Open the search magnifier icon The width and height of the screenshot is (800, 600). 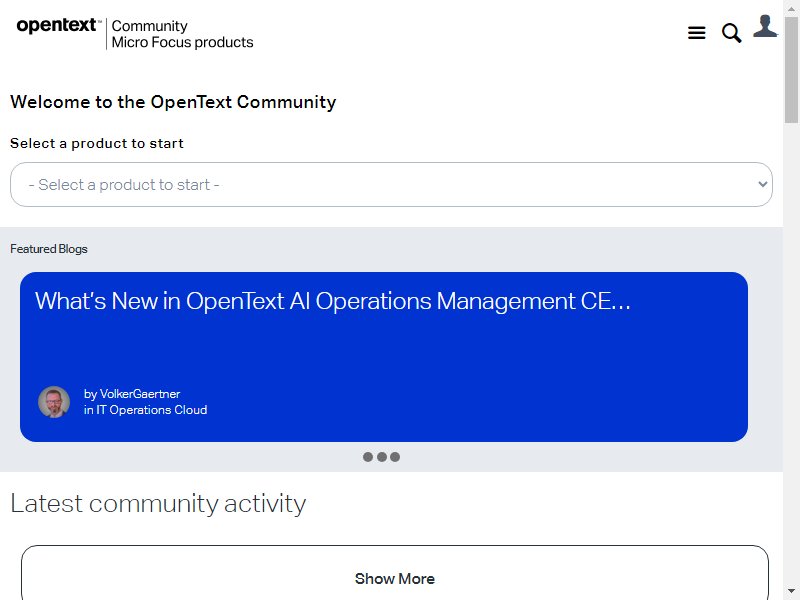pyautogui.click(x=731, y=33)
